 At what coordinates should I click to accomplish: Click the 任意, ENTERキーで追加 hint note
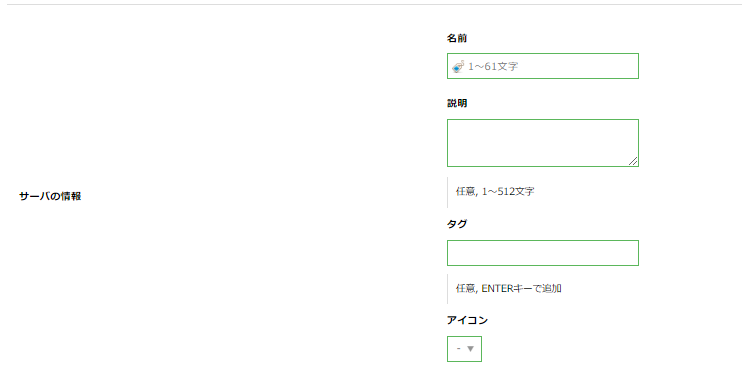tap(509, 288)
